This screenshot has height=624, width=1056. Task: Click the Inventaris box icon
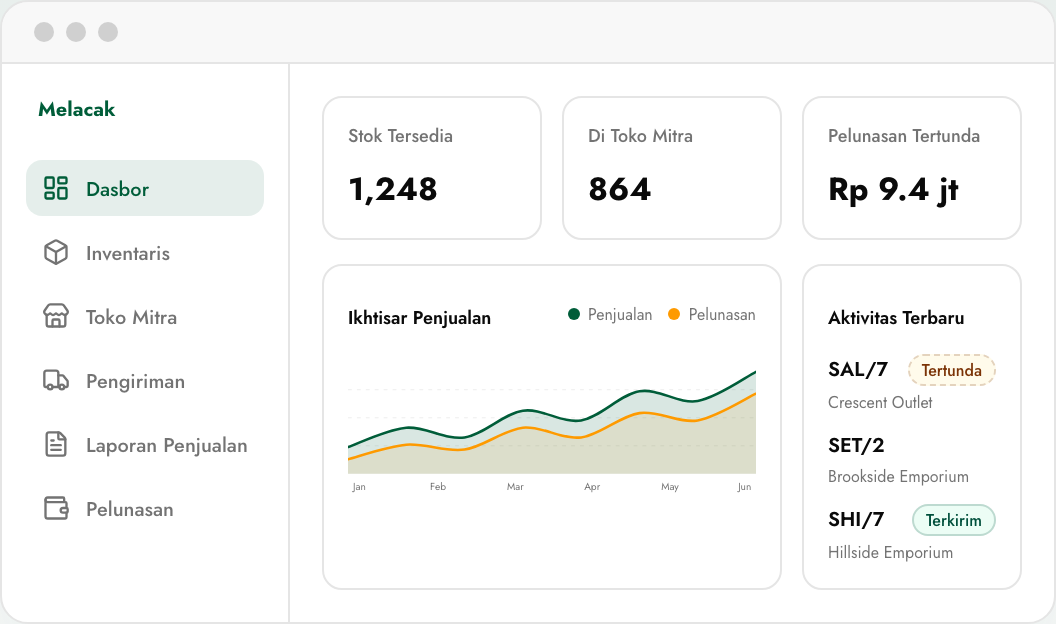(56, 252)
